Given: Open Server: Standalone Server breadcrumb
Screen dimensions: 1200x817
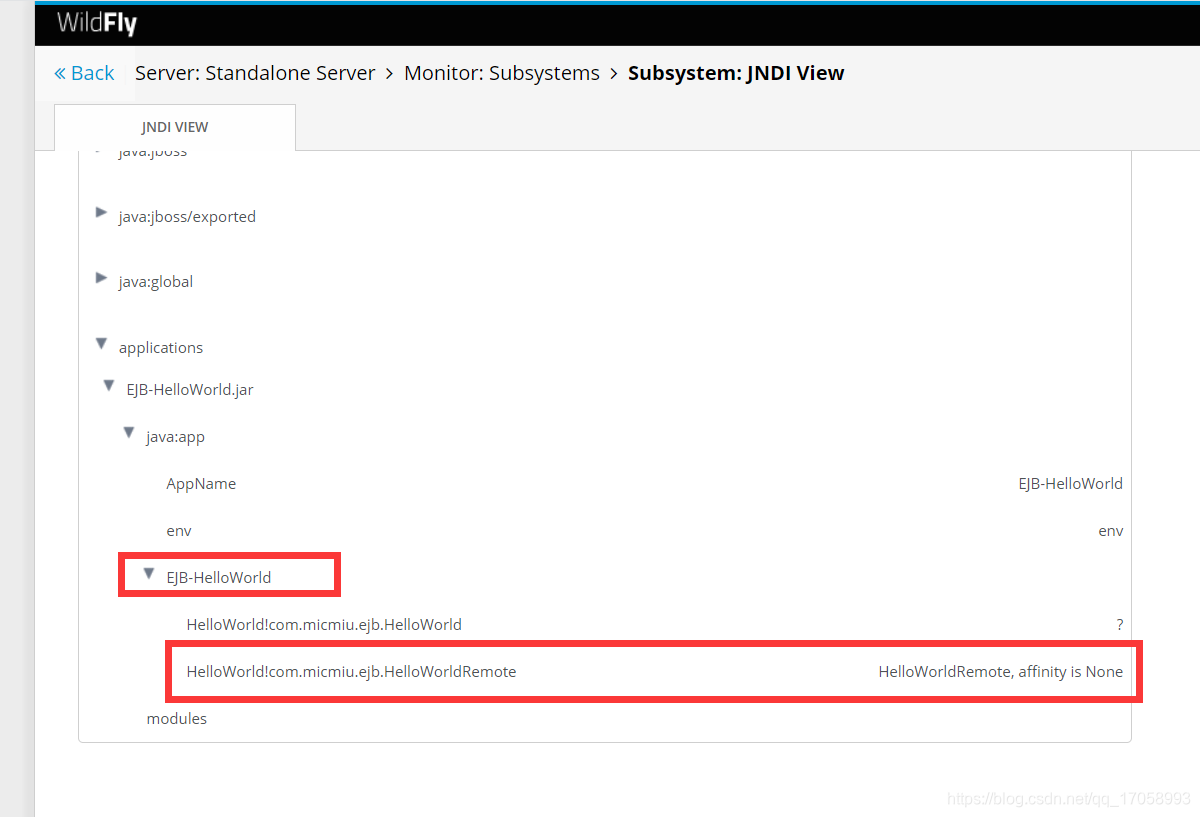Looking at the screenshot, I should (255, 73).
